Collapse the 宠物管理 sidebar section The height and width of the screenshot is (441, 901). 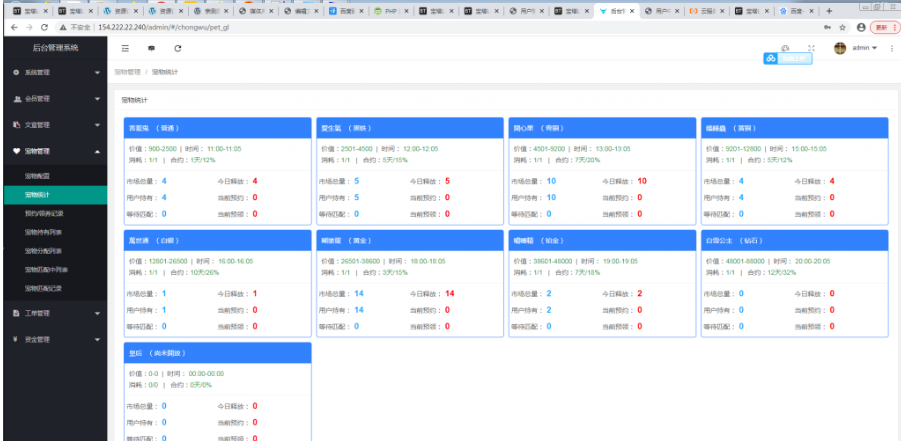(55, 151)
